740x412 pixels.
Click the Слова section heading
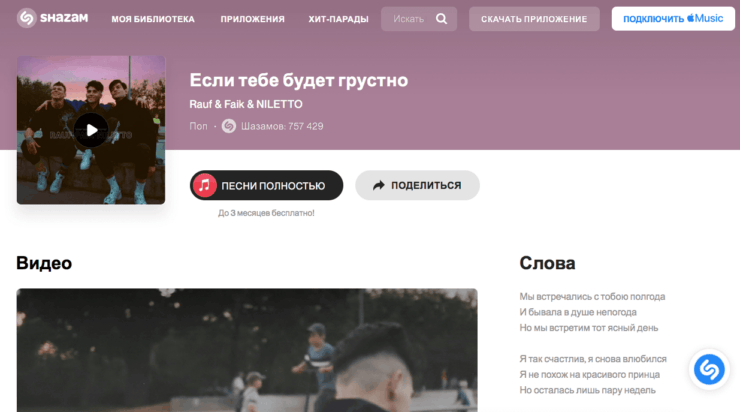pyautogui.click(x=547, y=263)
